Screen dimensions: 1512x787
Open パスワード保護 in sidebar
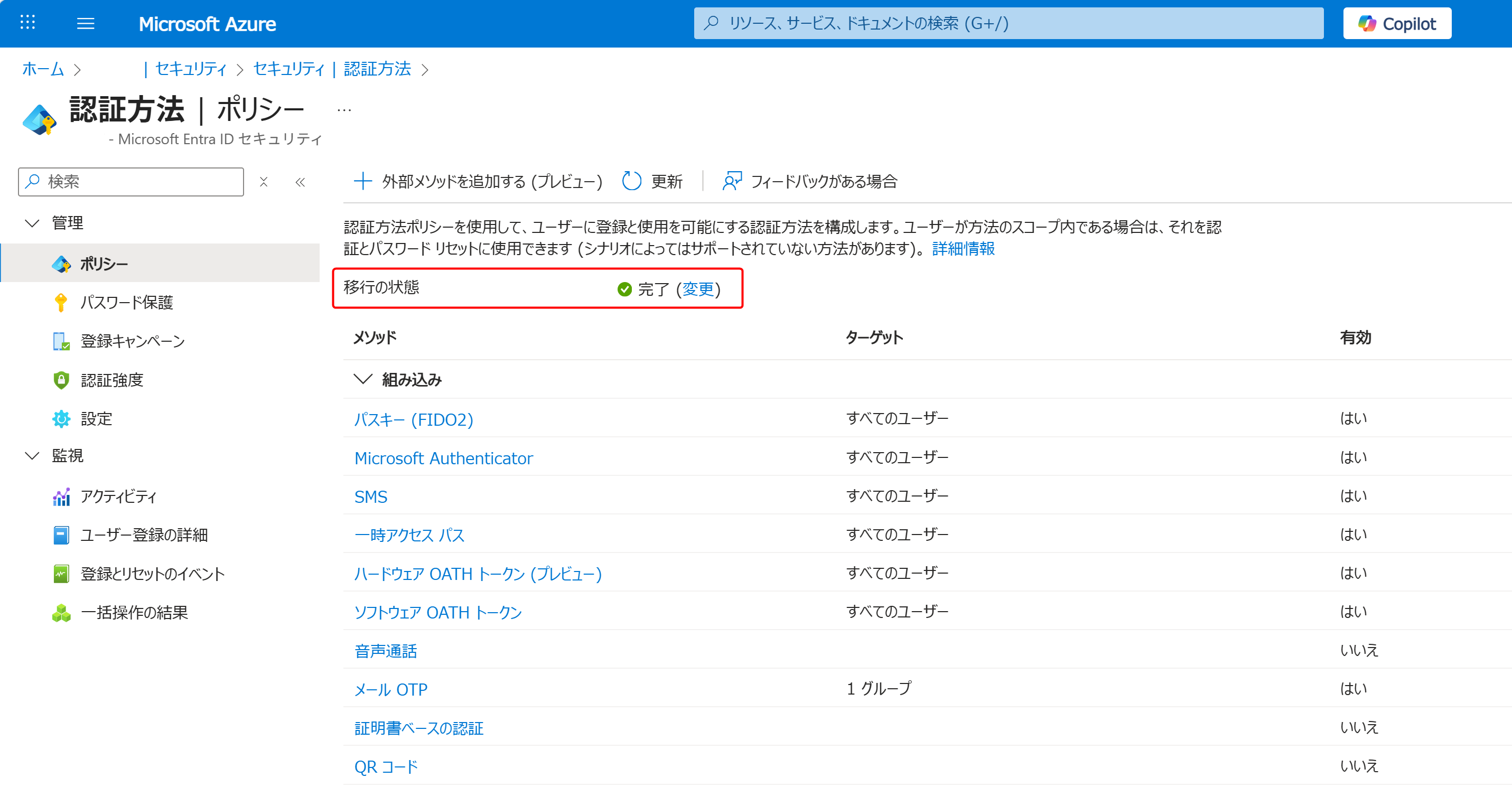click(x=126, y=302)
